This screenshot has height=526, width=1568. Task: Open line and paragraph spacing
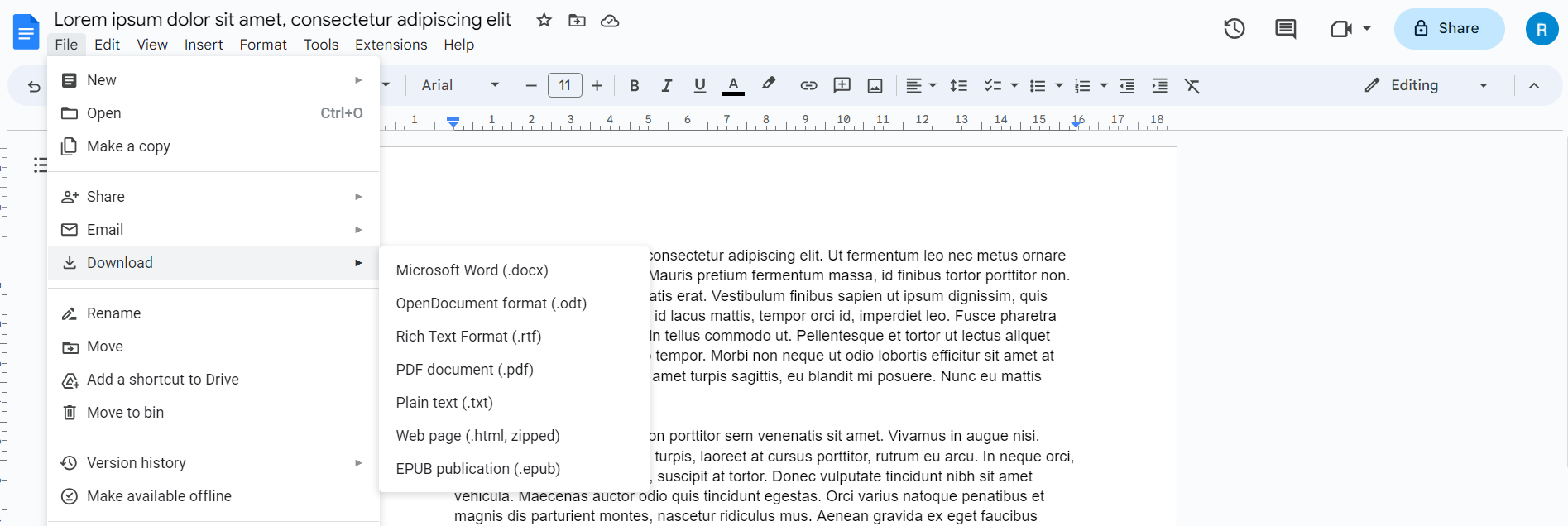[x=958, y=86]
